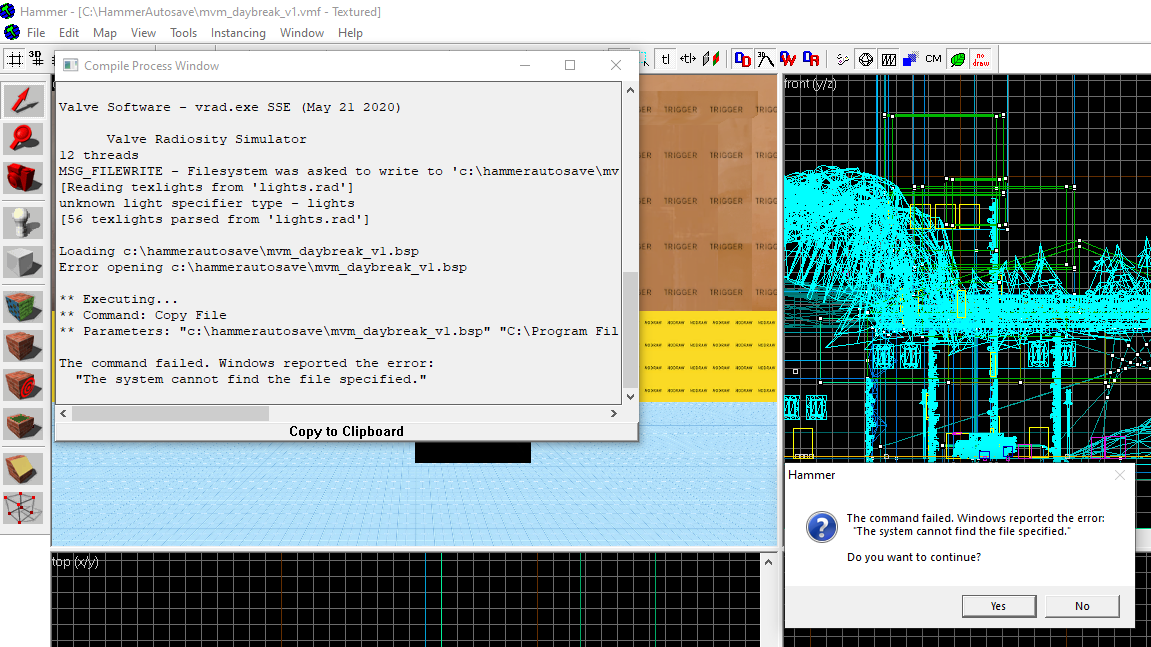Toggle the green leaf detail icon
The width and height of the screenshot is (1151, 647).
pos(957,59)
